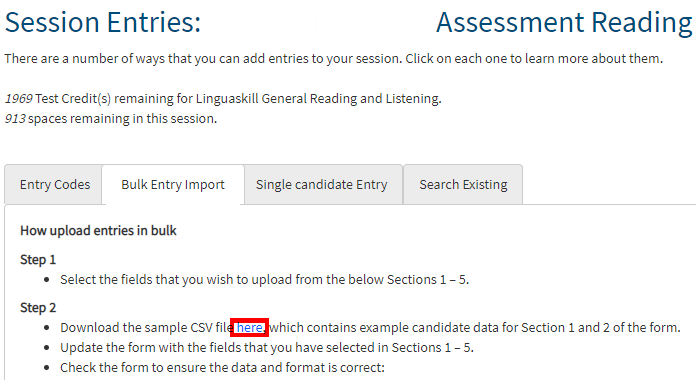Image resolution: width=696 pixels, height=380 pixels.
Task: Click the 'How upload entries in bulk' heading
Action: pyautogui.click(x=98, y=231)
